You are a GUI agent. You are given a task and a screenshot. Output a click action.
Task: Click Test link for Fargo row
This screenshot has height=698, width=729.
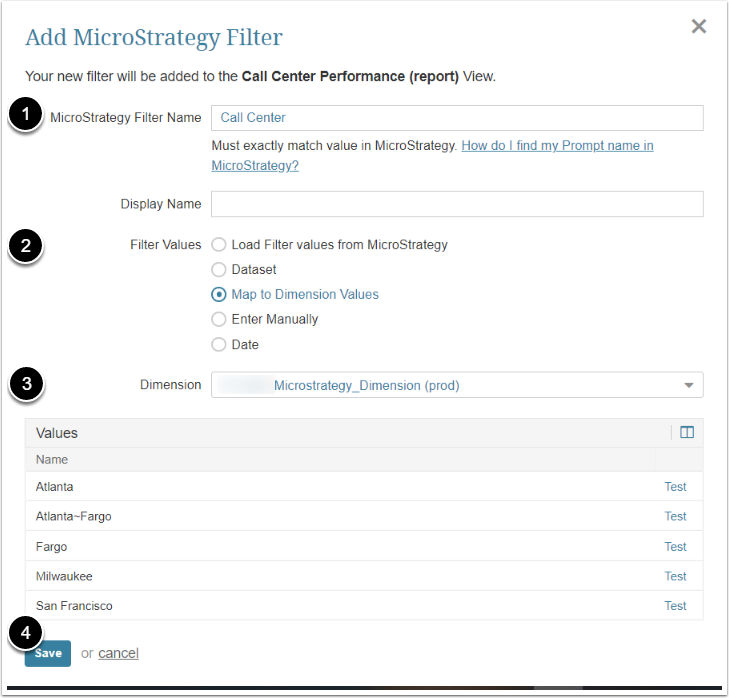tap(675, 547)
